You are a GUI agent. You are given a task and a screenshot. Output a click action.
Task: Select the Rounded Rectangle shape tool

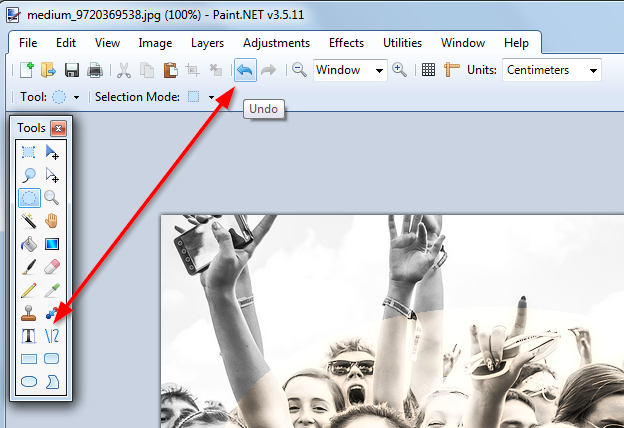(x=52, y=358)
